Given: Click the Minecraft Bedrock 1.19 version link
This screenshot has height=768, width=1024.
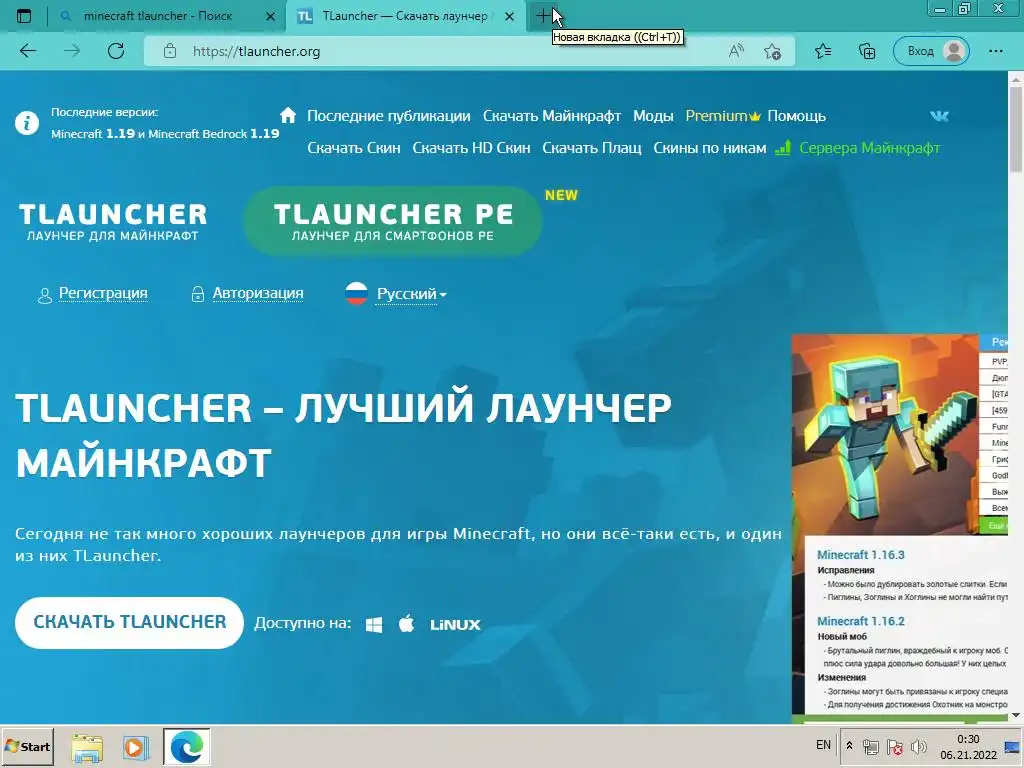Looking at the screenshot, I should pos(214,134).
